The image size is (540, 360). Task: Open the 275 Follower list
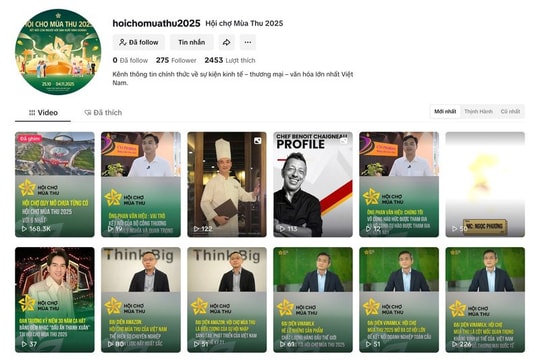(x=176, y=60)
